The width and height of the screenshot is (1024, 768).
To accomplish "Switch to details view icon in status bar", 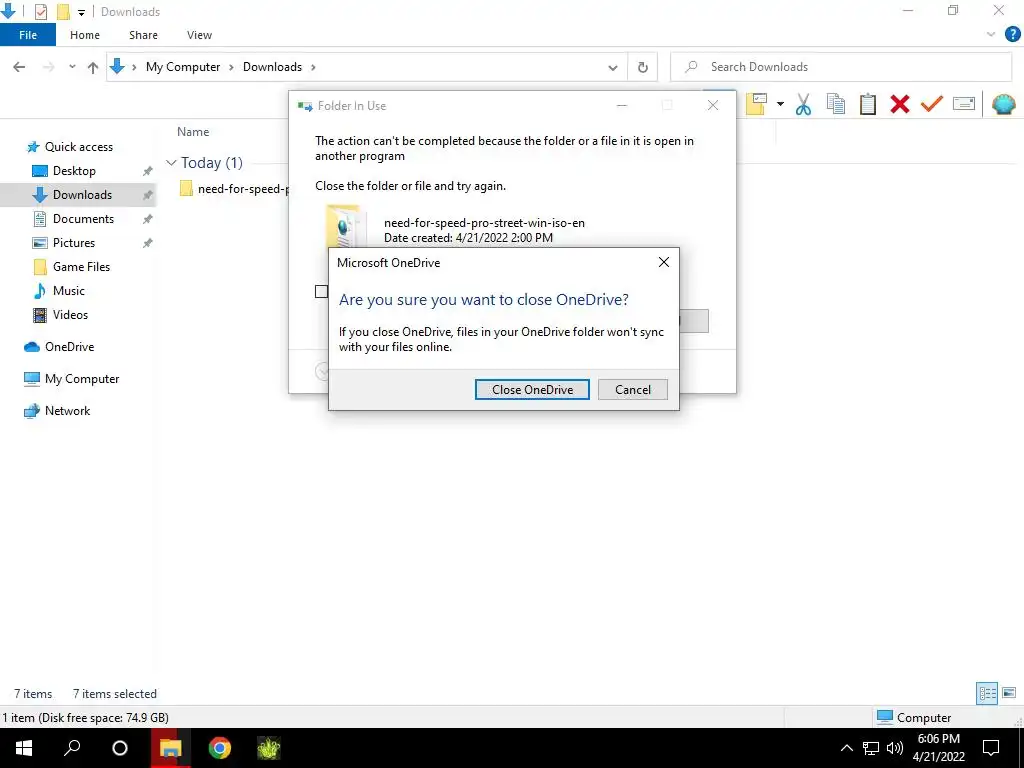I will [x=986, y=693].
